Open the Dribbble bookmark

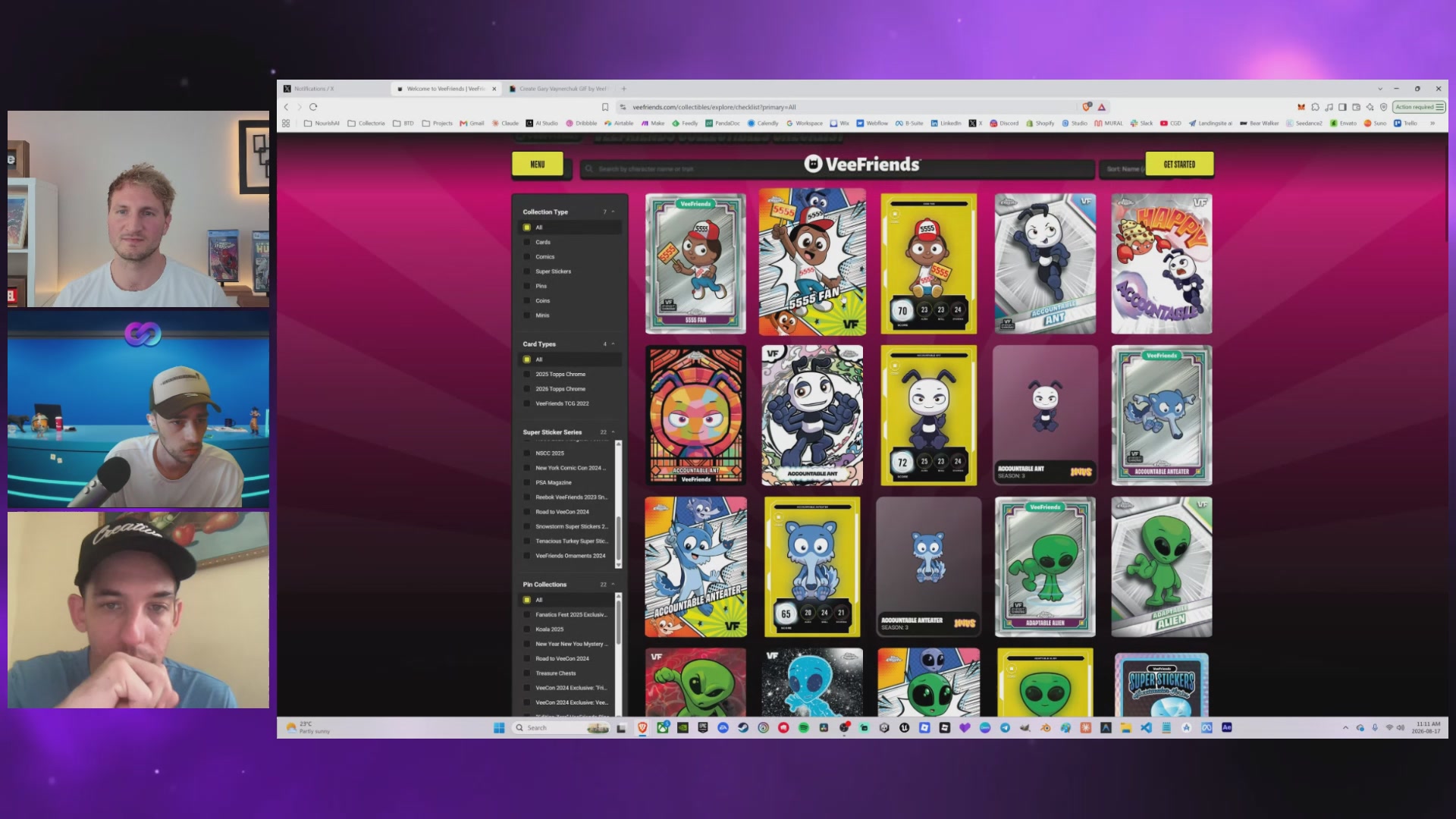(x=582, y=123)
